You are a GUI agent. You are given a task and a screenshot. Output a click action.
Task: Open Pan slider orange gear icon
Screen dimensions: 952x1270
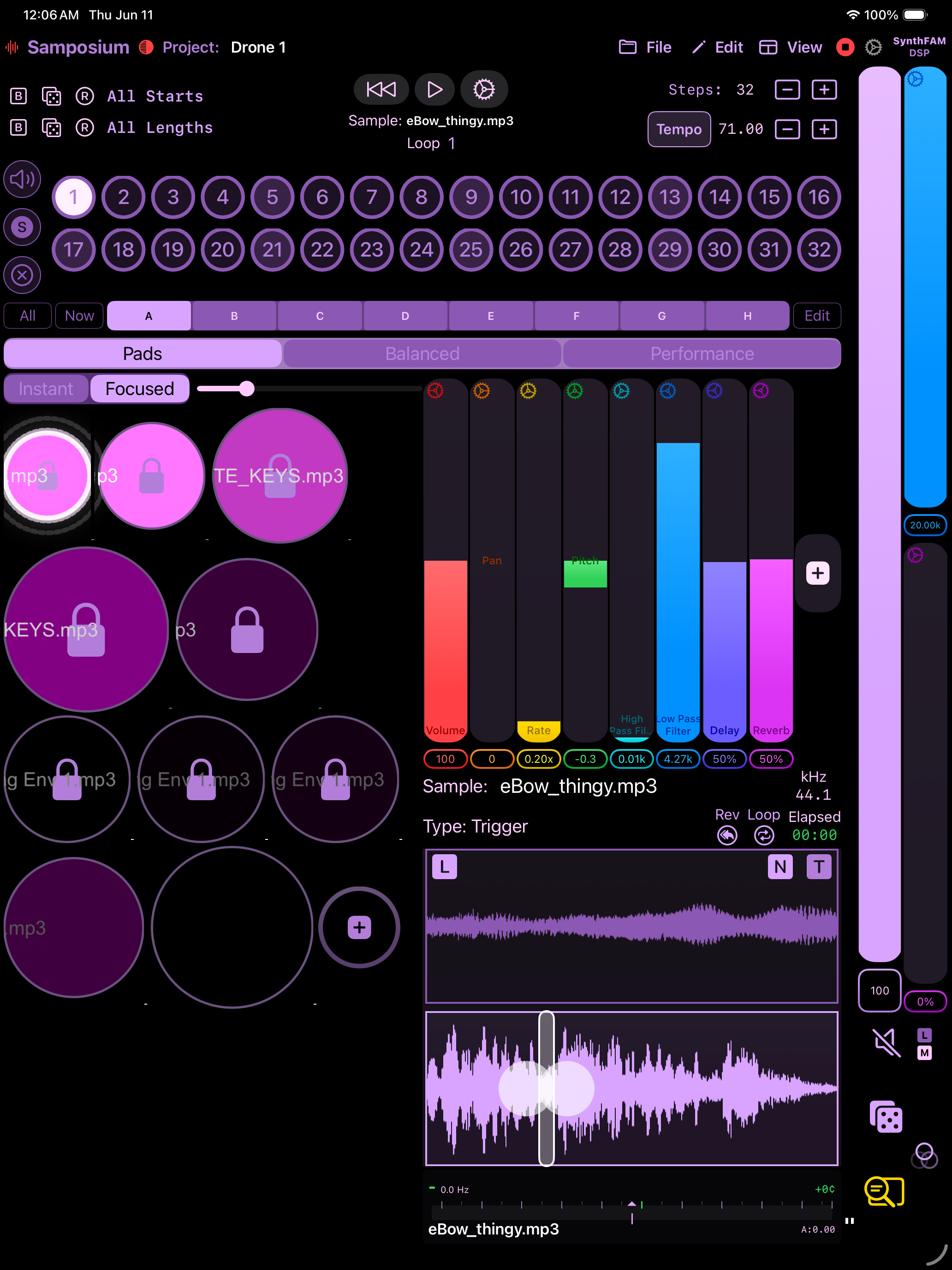click(482, 391)
